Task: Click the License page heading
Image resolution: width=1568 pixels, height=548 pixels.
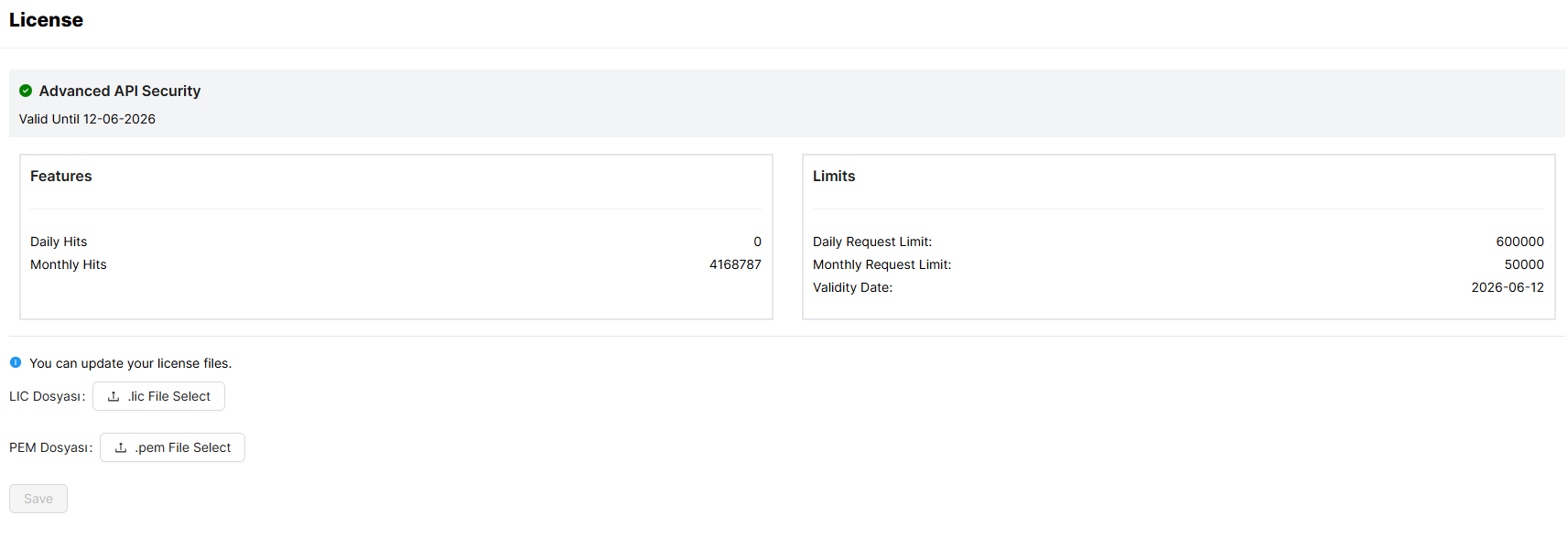Action: [x=46, y=20]
